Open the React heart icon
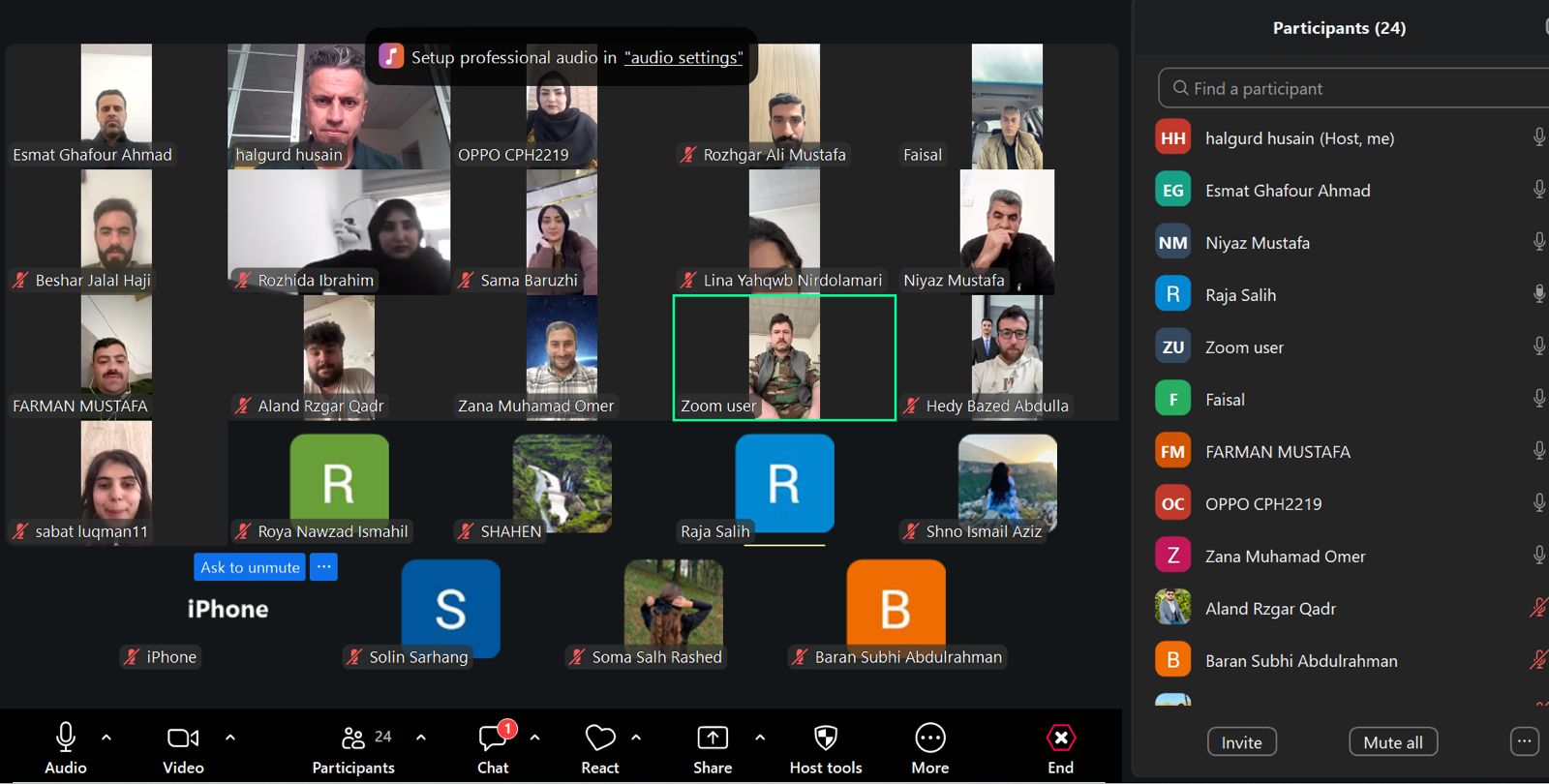The image size is (1549, 784). click(x=599, y=739)
